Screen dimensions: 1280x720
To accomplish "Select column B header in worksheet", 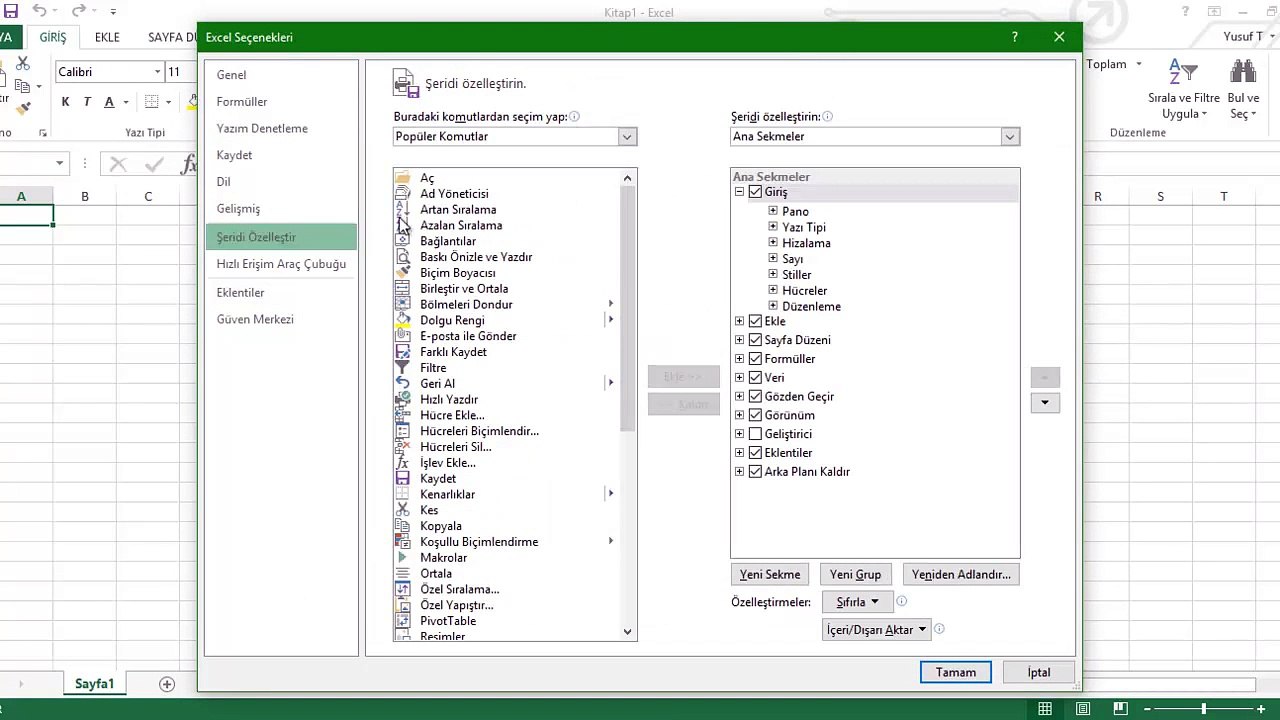I will [85, 197].
